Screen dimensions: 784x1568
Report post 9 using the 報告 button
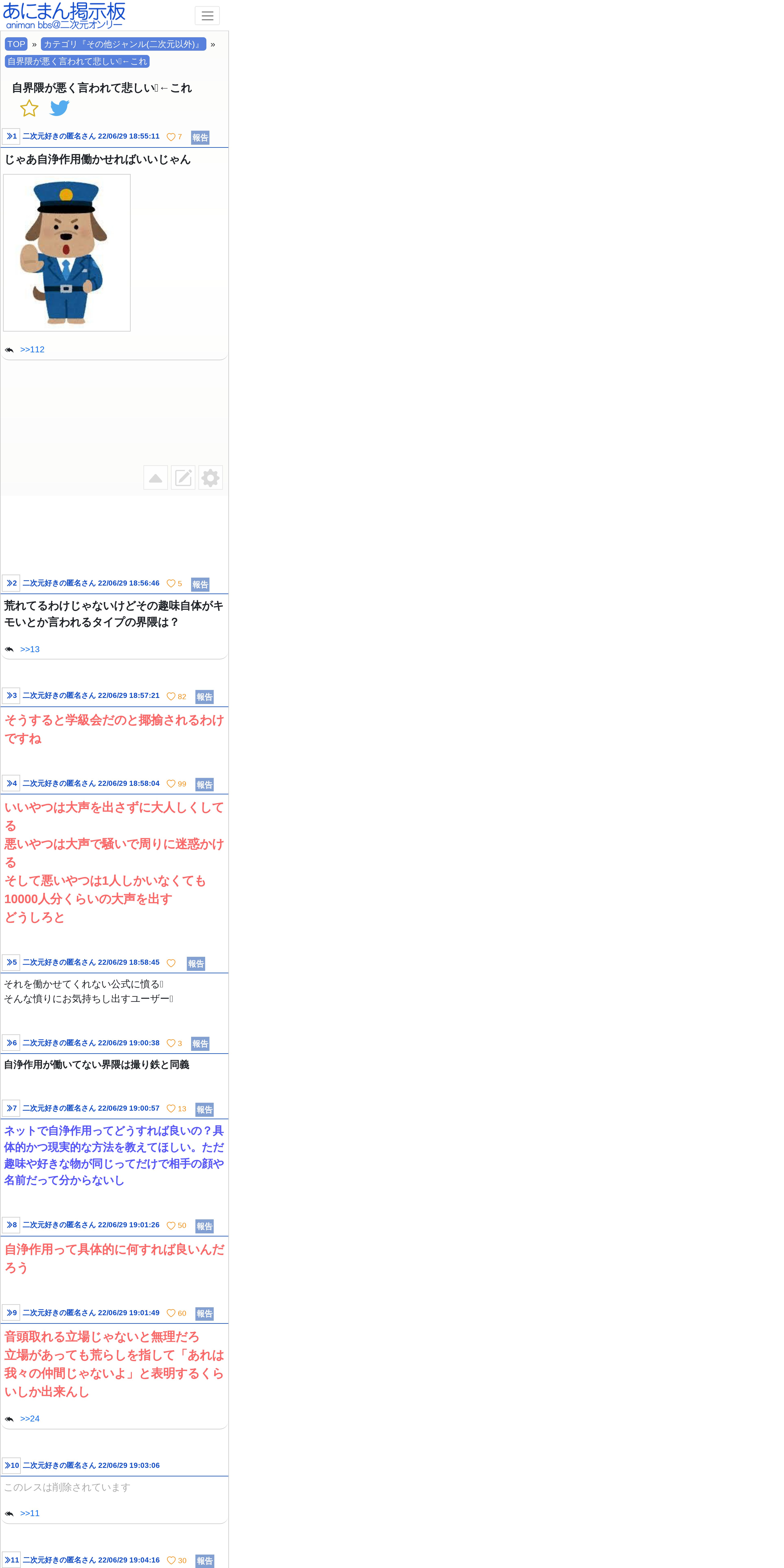pos(205,1314)
